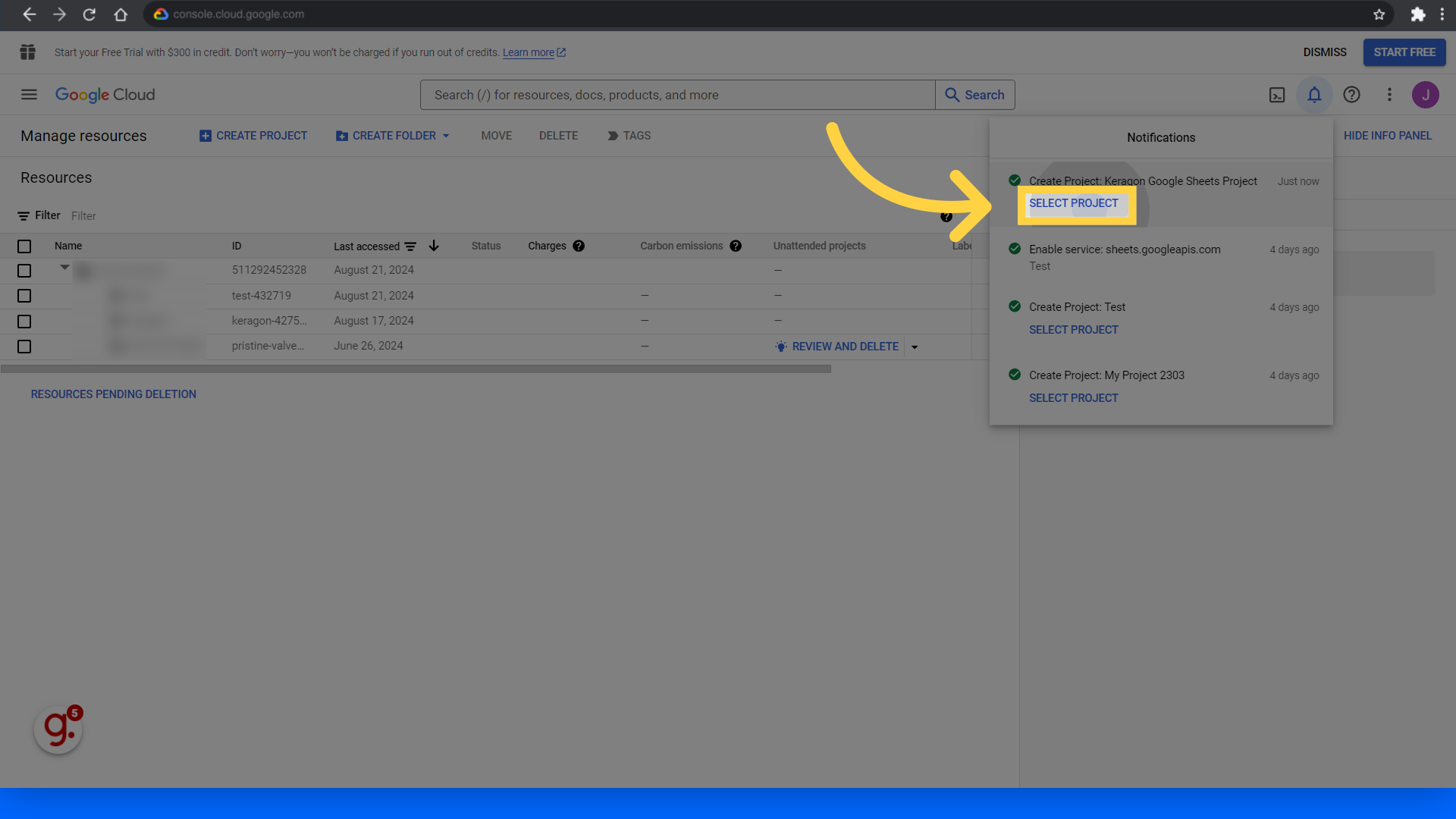
Task: Check the test-432719 row checkbox
Action: [24, 296]
